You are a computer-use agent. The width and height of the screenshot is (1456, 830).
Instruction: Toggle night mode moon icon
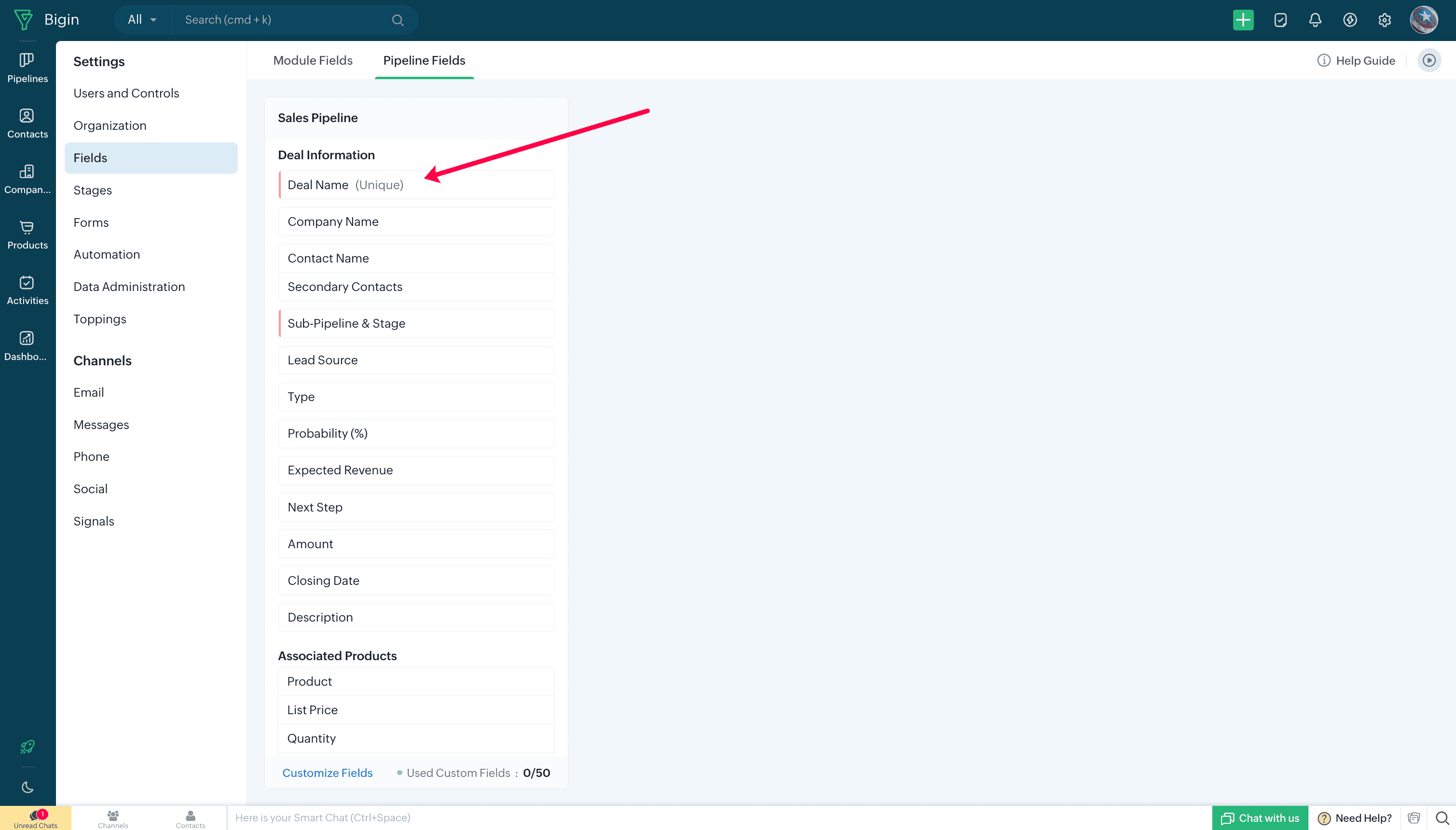(27, 787)
